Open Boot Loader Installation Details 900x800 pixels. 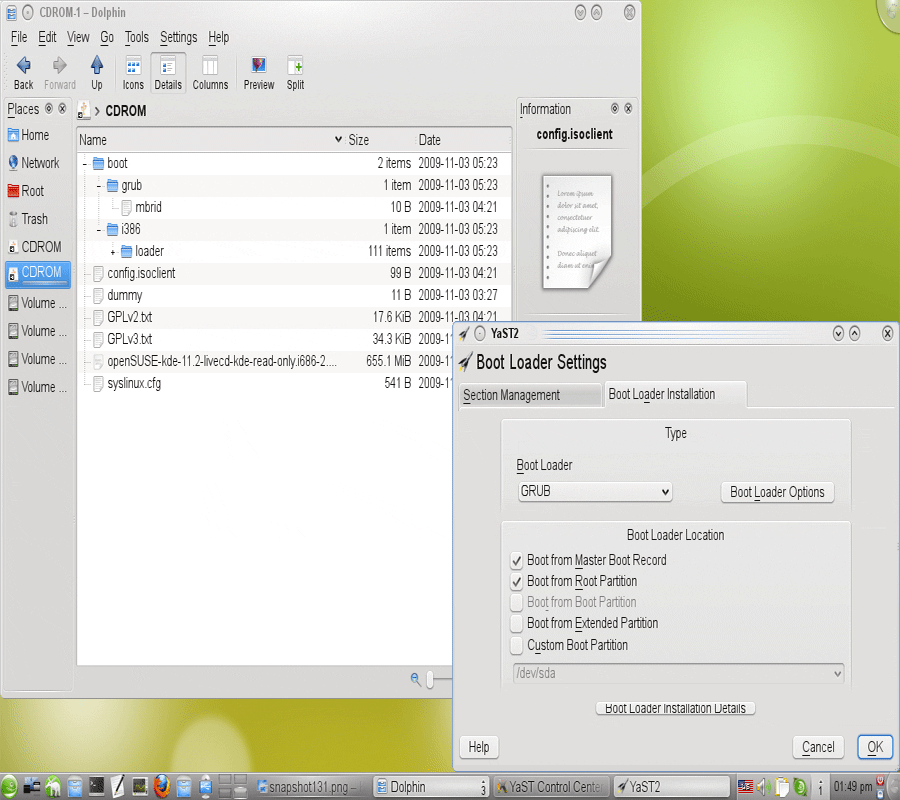point(676,709)
